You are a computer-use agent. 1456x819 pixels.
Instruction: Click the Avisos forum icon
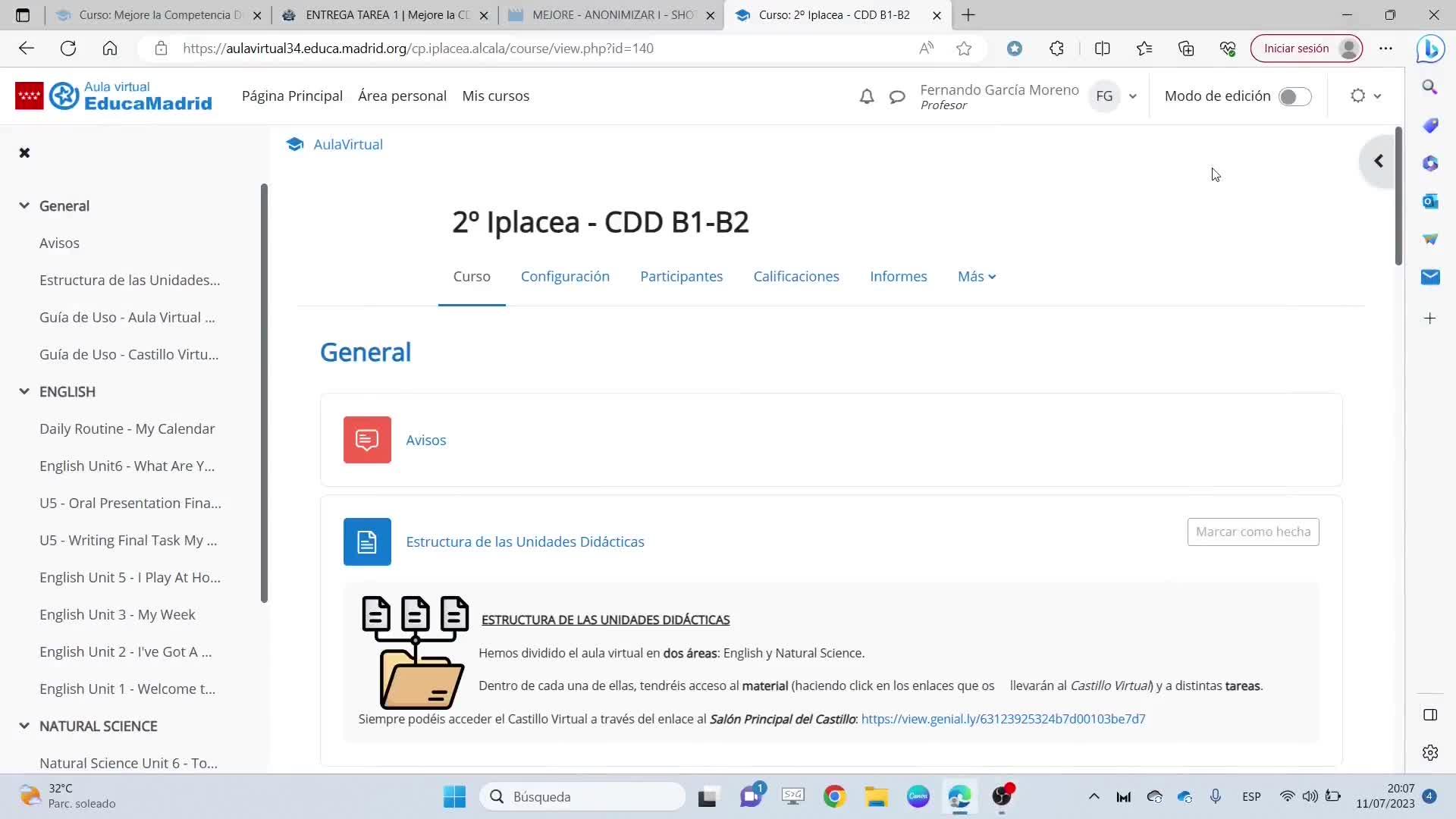[x=367, y=440]
